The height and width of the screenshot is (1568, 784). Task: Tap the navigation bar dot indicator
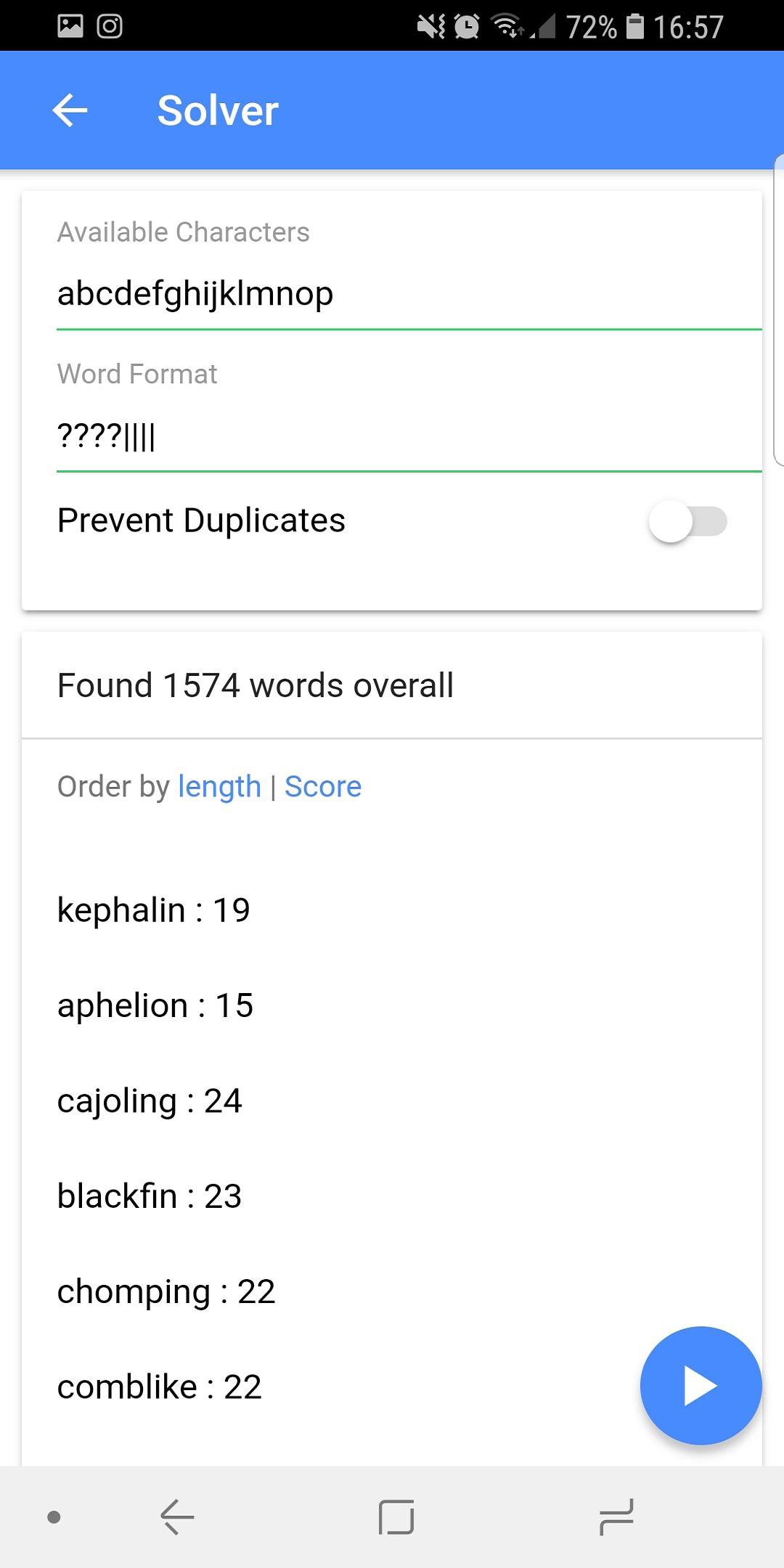54,1516
